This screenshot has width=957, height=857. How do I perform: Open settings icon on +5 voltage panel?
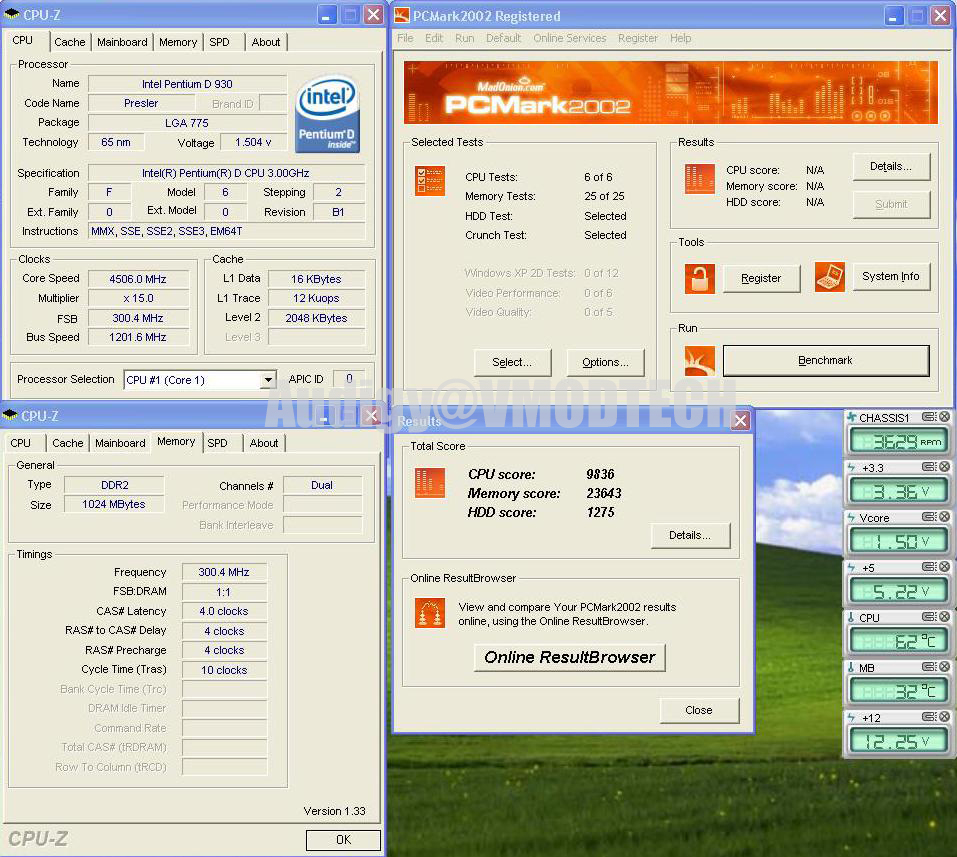click(929, 567)
